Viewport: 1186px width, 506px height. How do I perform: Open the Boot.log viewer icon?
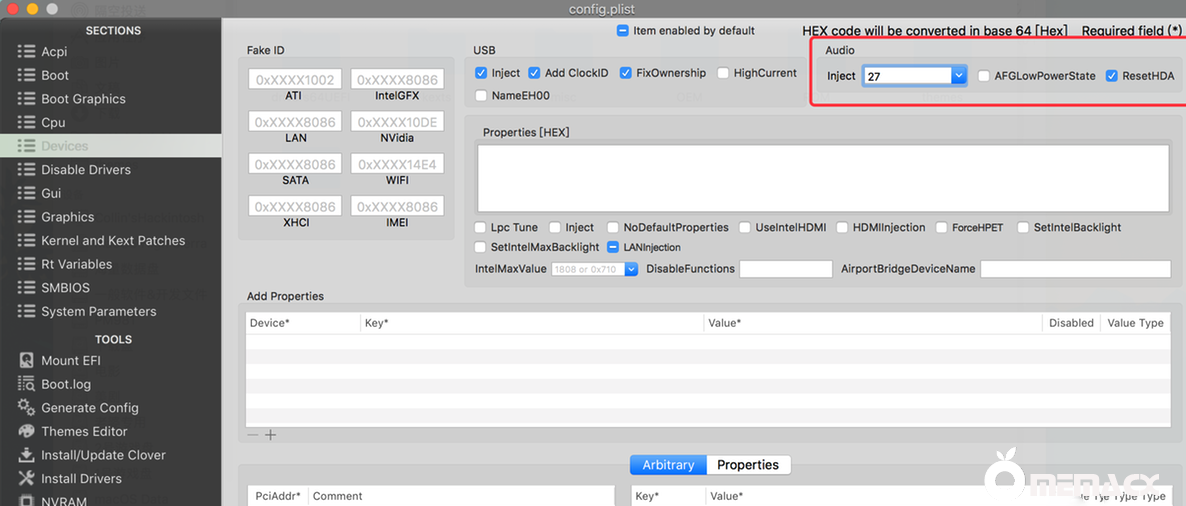click(27, 384)
